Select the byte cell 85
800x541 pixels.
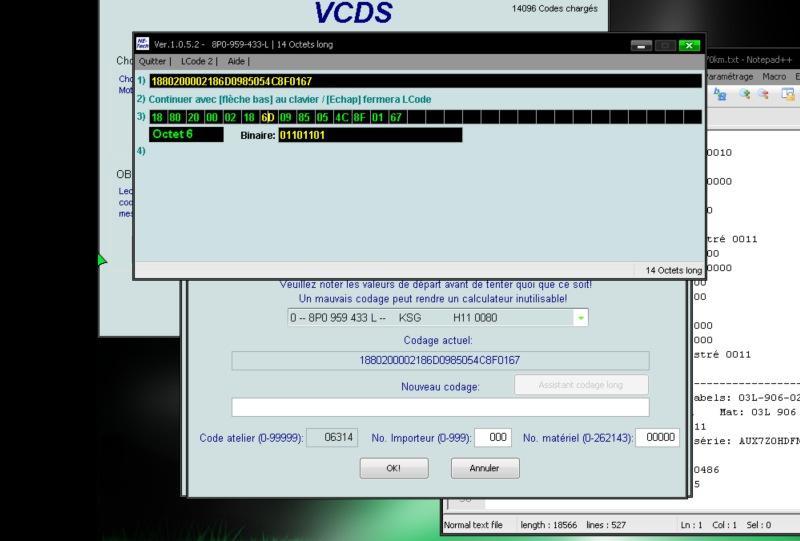coord(304,117)
